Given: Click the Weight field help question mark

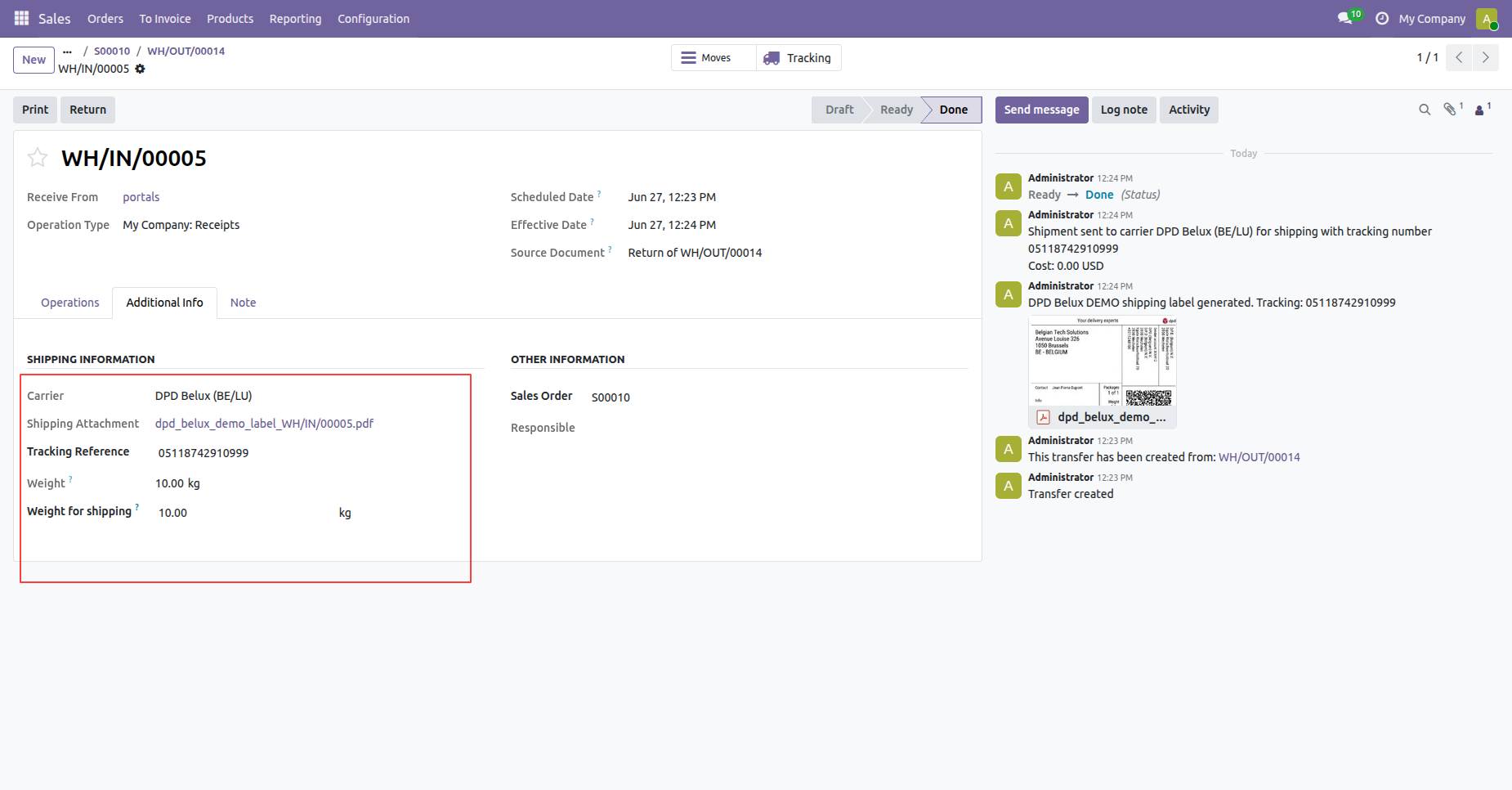Looking at the screenshot, I should 70,480.
